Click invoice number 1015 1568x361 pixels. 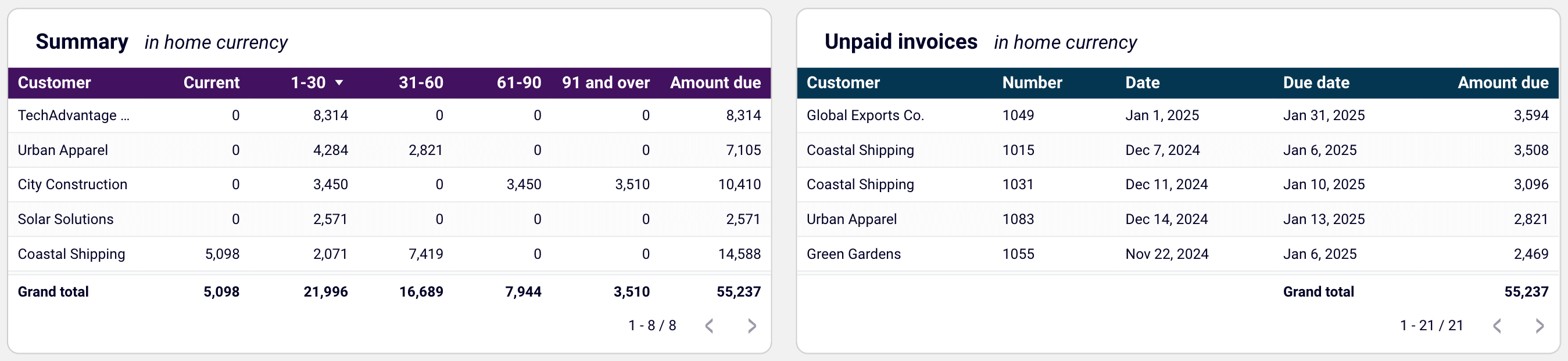click(x=1018, y=150)
